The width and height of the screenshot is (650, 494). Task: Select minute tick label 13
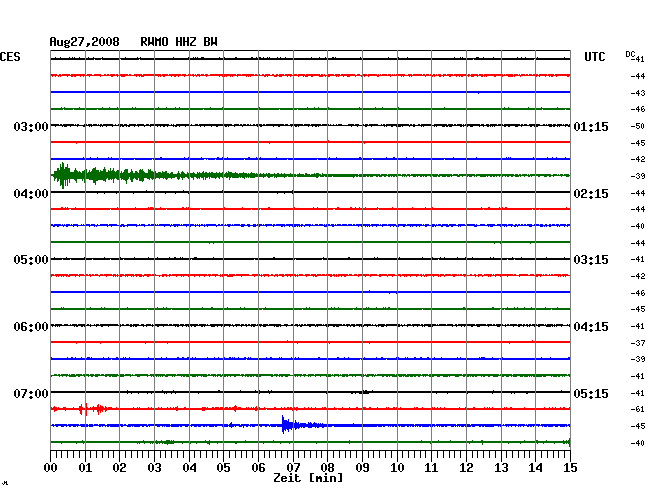pyautogui.click(x=501, y=467)
